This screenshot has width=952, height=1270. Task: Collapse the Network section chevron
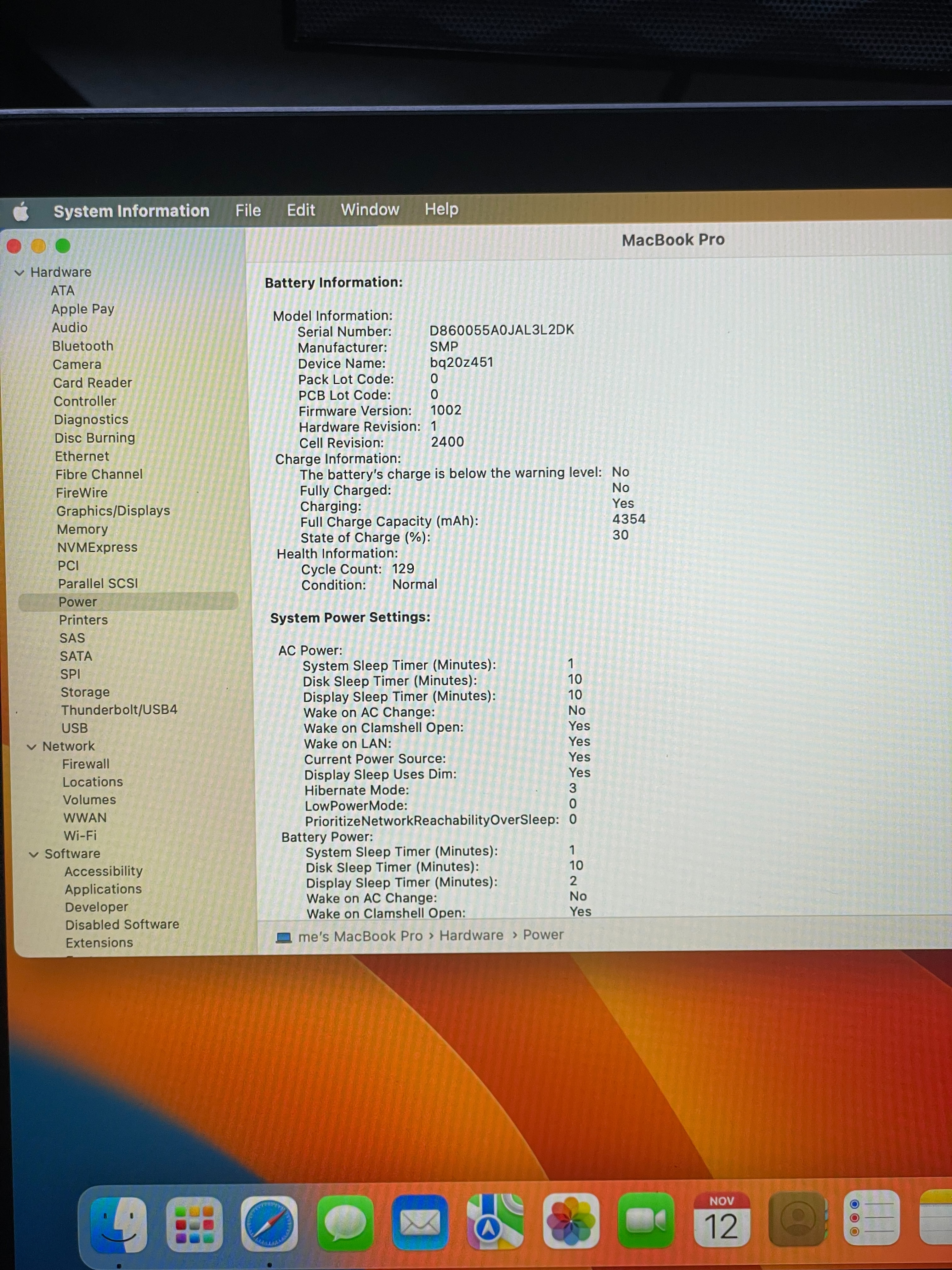tap(31, 747)
